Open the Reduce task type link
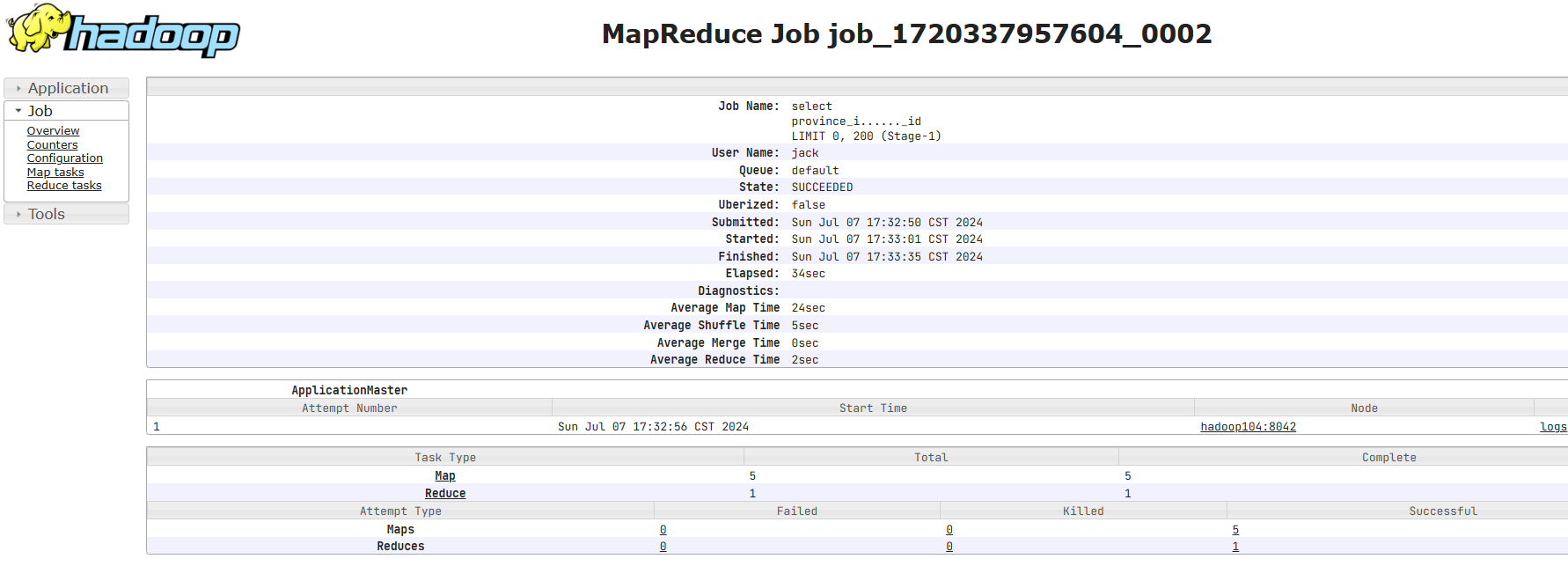1568x581 pixels. point(445,494)
